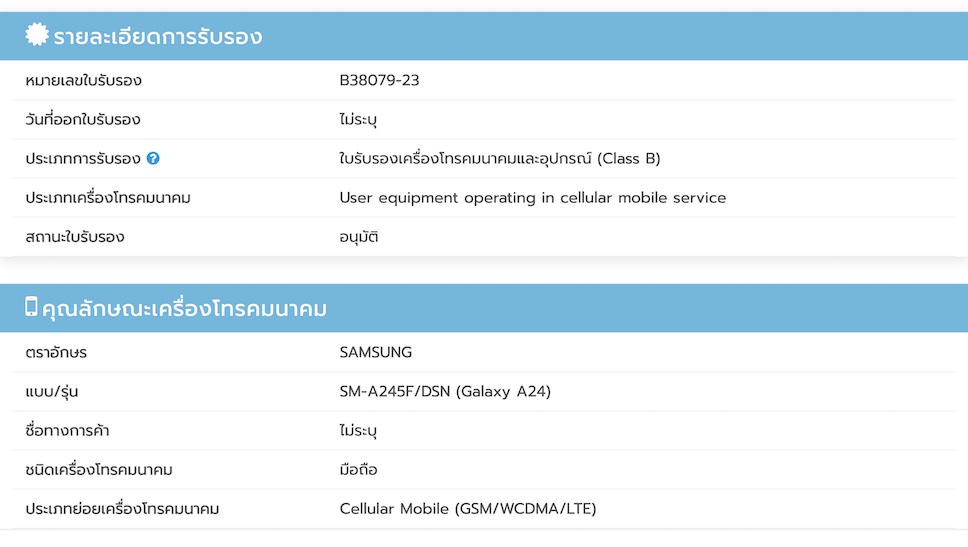Click the อนุมัติ status value
This screenshot has height=547, width=968.
click(x=359, y=237)
